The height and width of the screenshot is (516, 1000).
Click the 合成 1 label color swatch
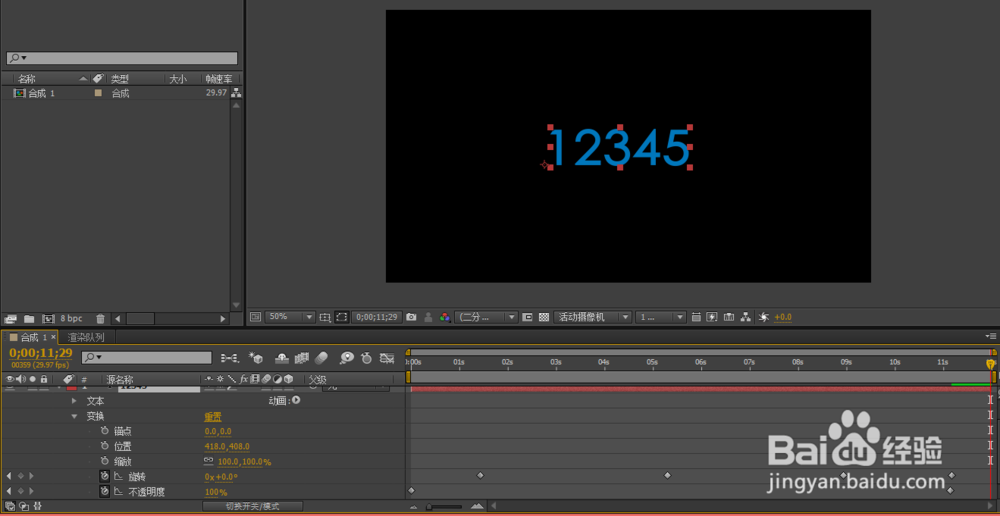98,93
